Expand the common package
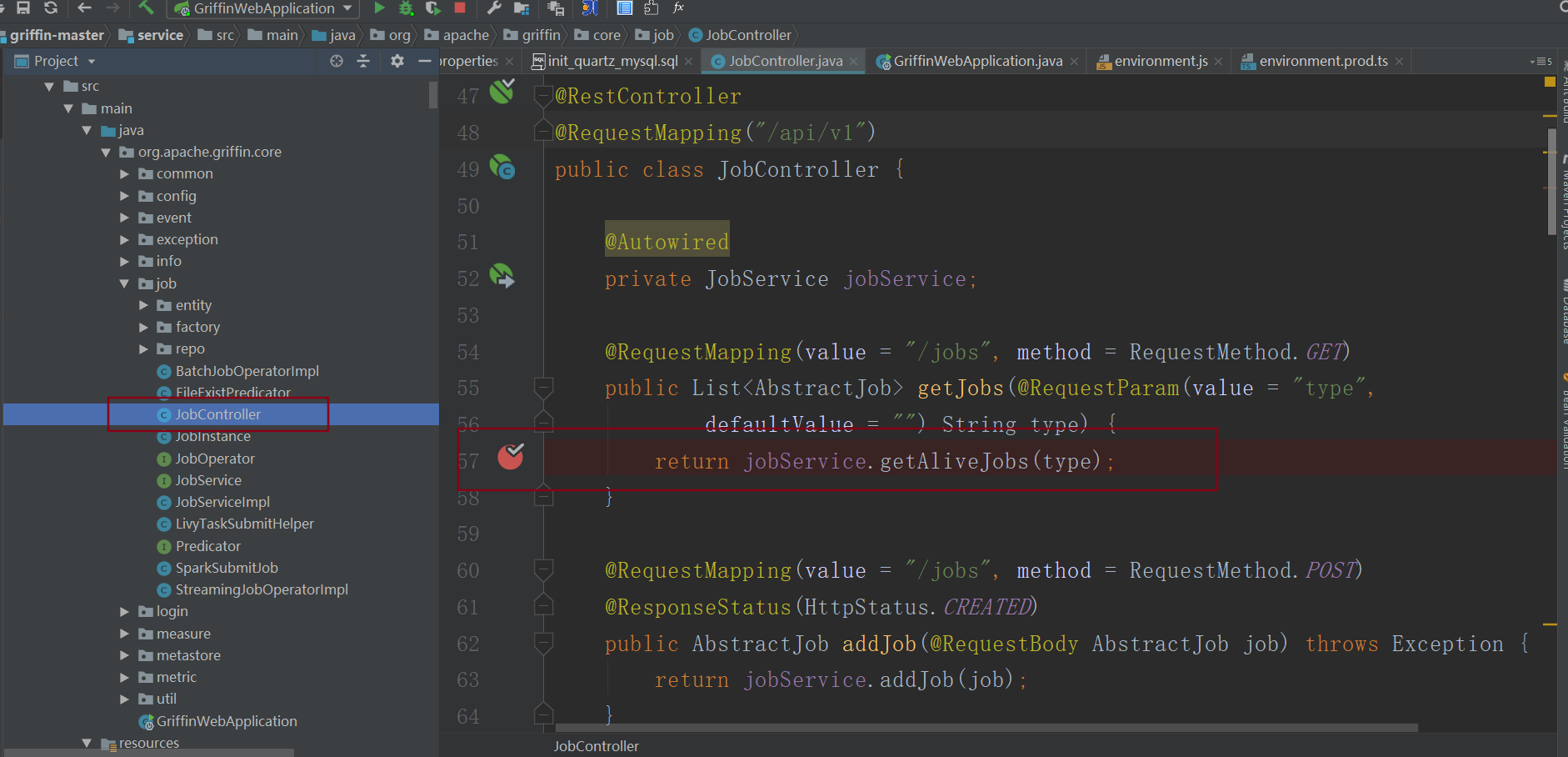This screenshot has width=1568, height=757. click(124, 173)
